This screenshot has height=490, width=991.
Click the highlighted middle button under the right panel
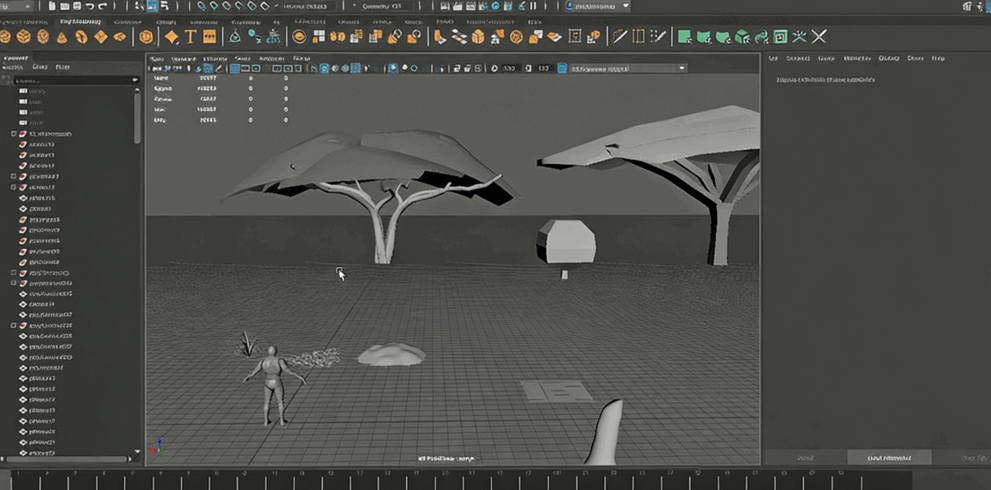coord(888,458)
